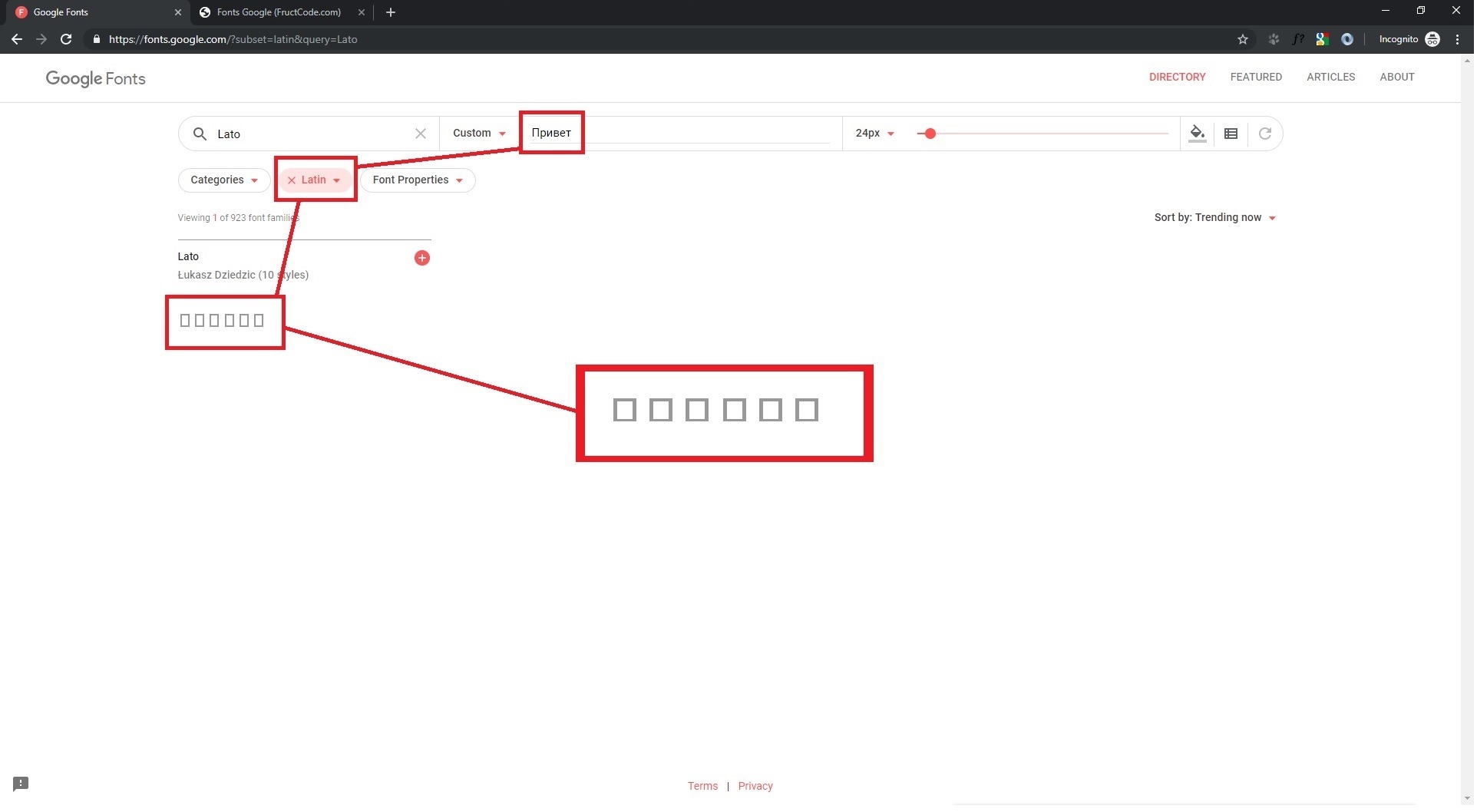View site security lock info
Image resolution: width=1477 pixels, height=812 pixels.
click(97, 39)
